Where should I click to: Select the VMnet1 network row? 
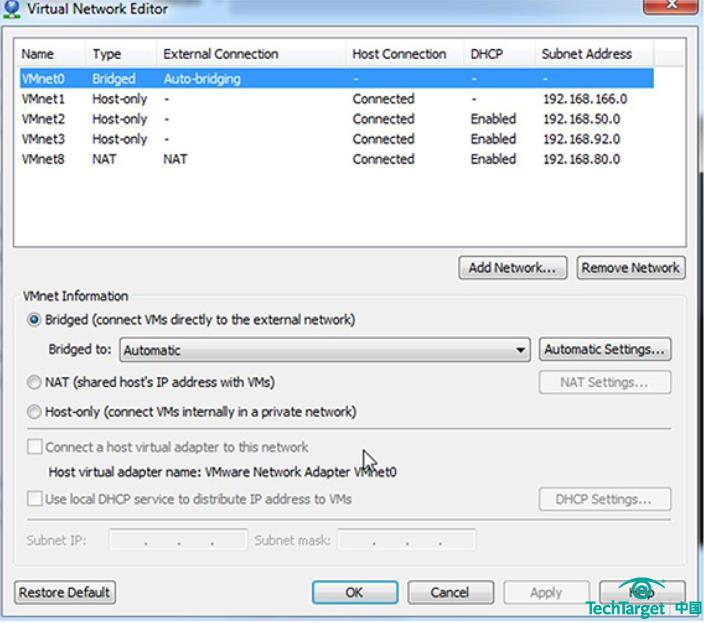337,99
